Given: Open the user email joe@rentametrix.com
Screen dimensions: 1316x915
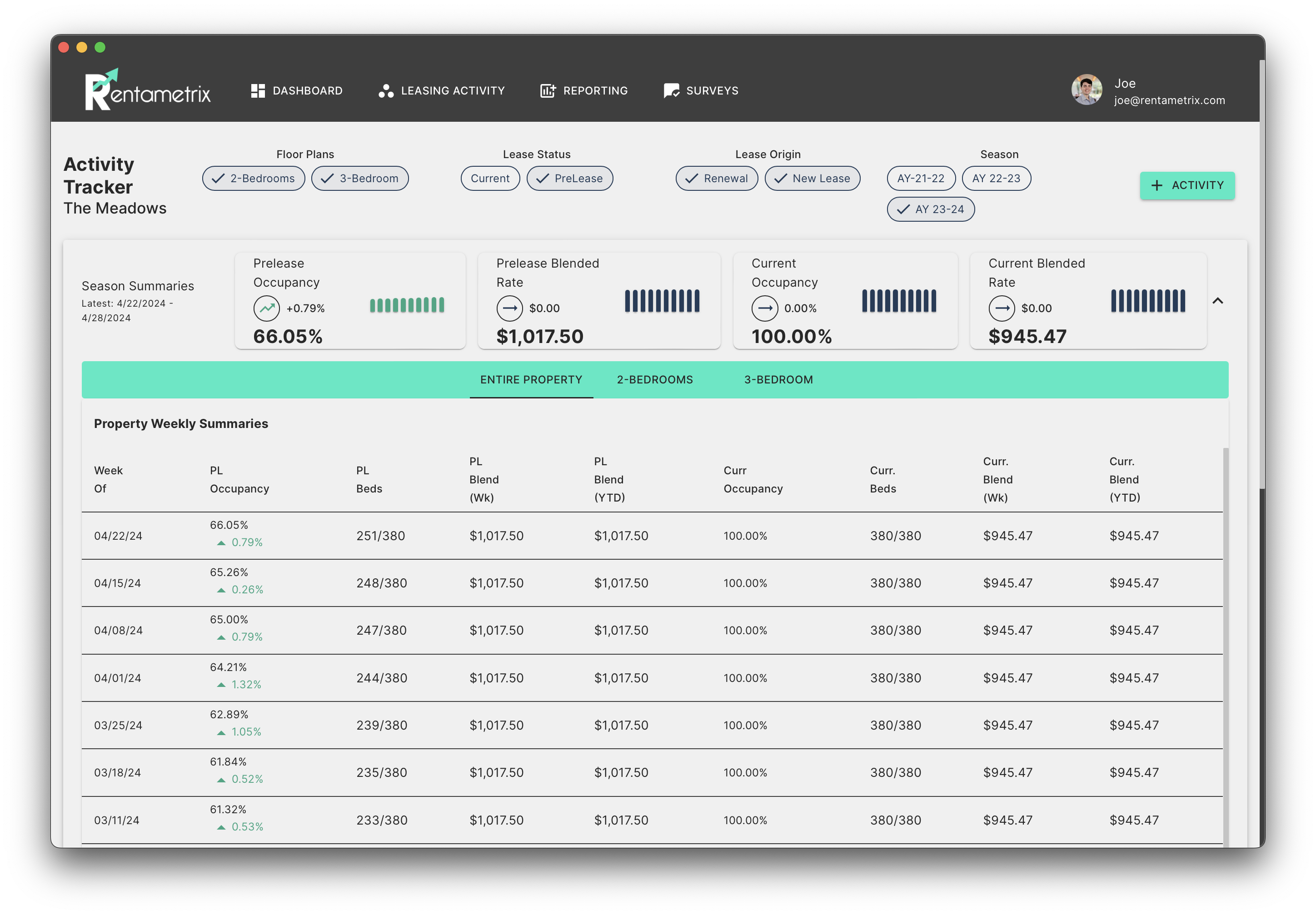Looking at the screenshot, I should pos(1169,100).
